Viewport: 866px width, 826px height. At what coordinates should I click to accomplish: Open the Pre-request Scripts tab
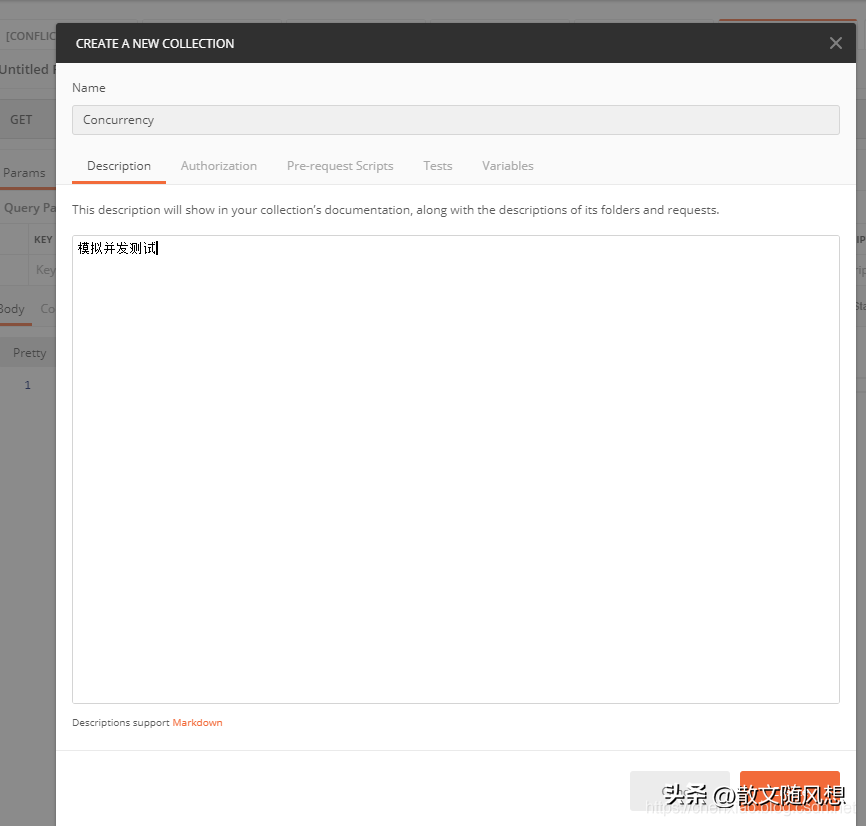coord(340,166)
